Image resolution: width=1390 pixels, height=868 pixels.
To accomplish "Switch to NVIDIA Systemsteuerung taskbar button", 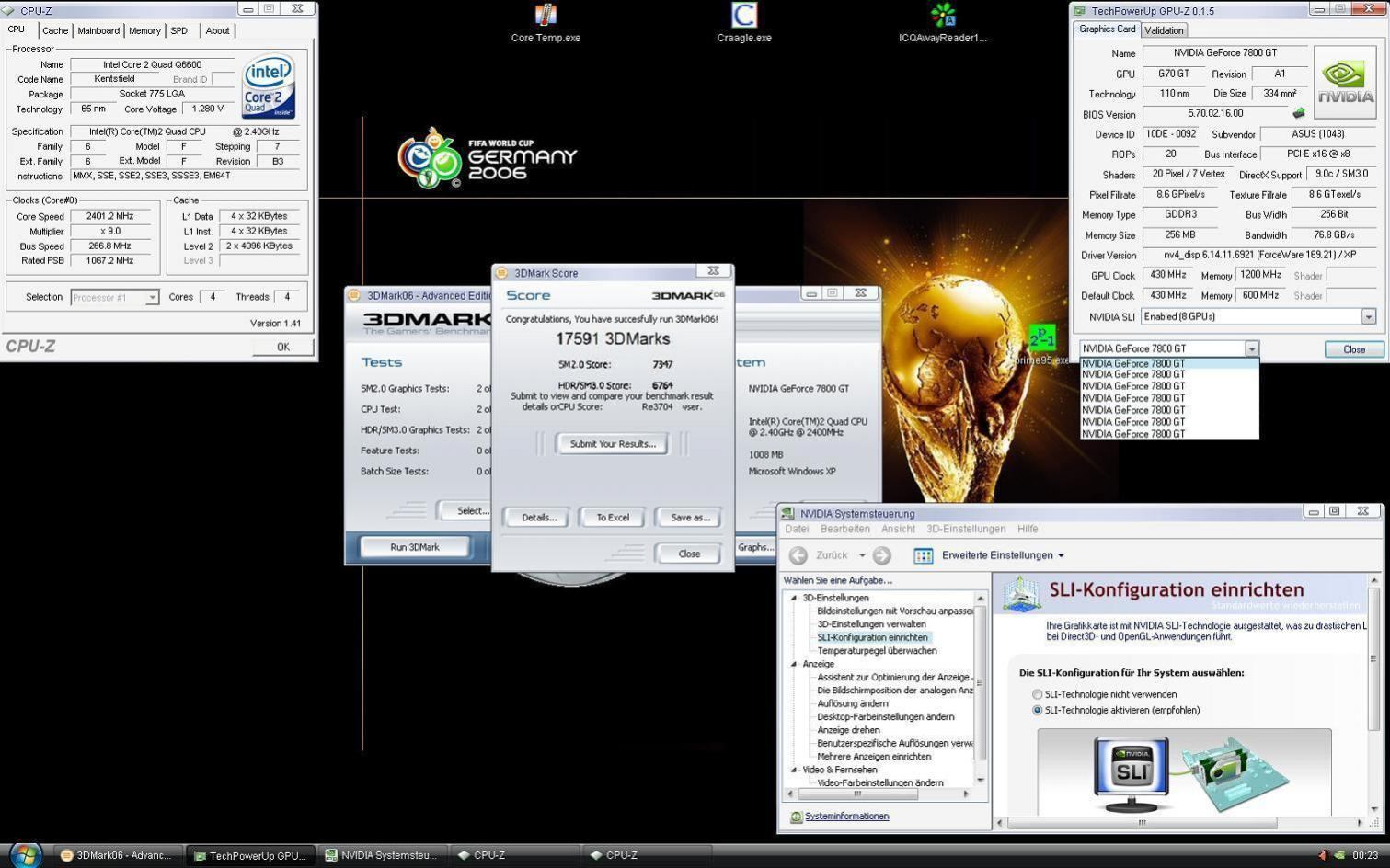I will tap(381, 855).
